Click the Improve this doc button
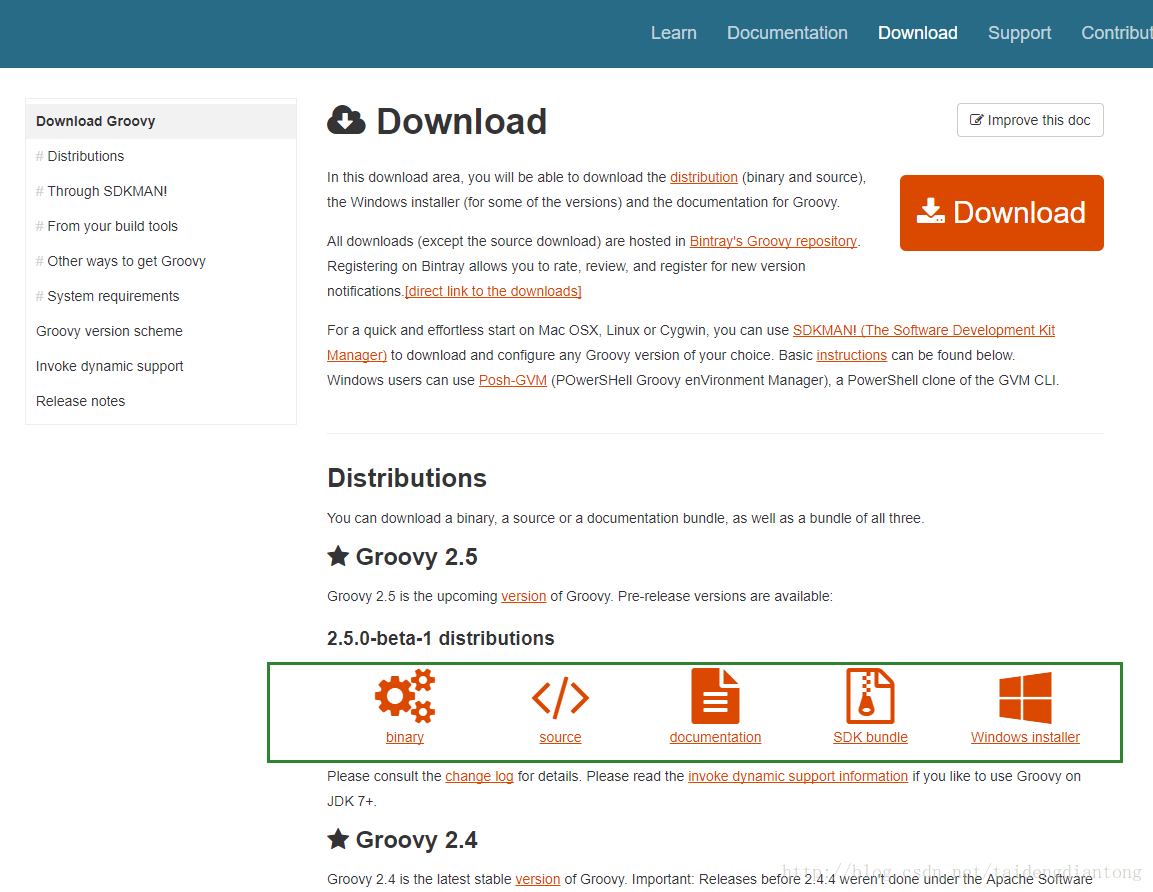Viewport: 1153px width, 892px height. point(1030,120)
